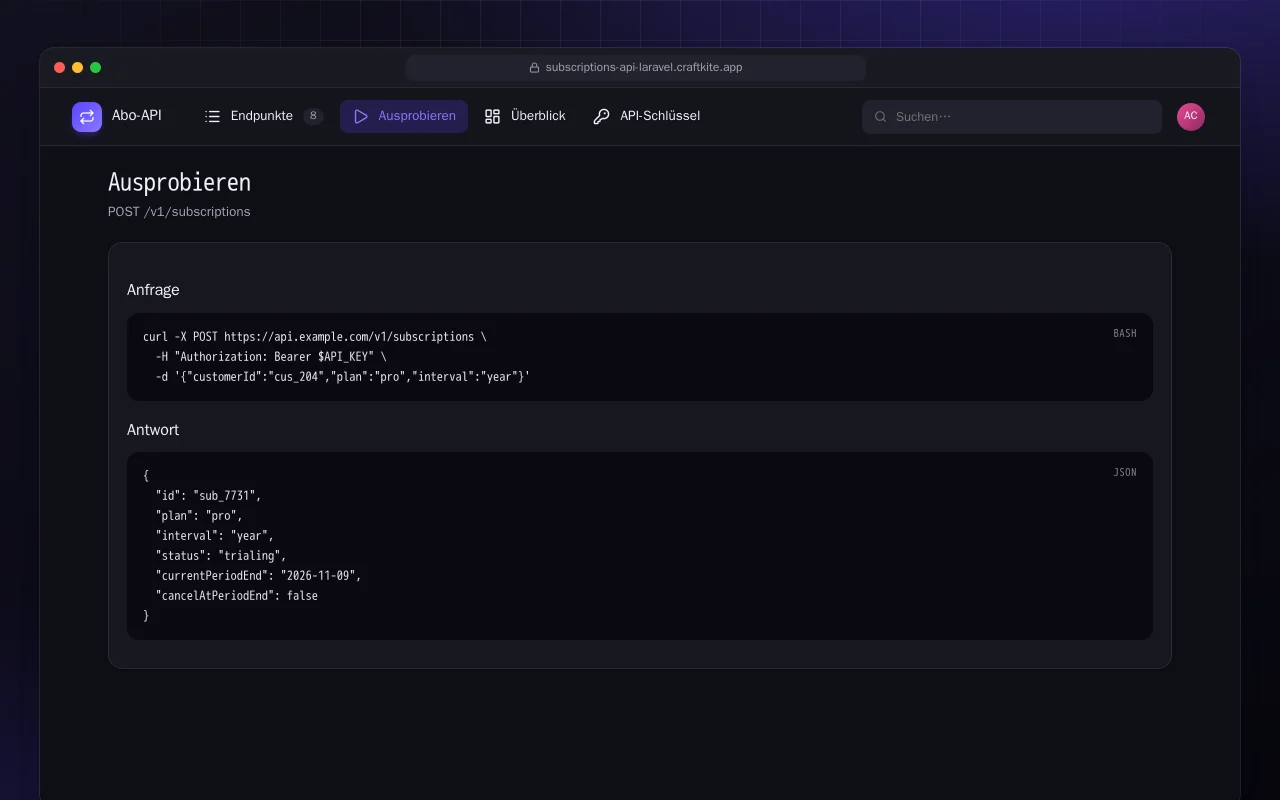Click the curl -X POST command line
The height and width of the screenshot is (800, 1280).
pyautogui.click(x=315, y=337)
